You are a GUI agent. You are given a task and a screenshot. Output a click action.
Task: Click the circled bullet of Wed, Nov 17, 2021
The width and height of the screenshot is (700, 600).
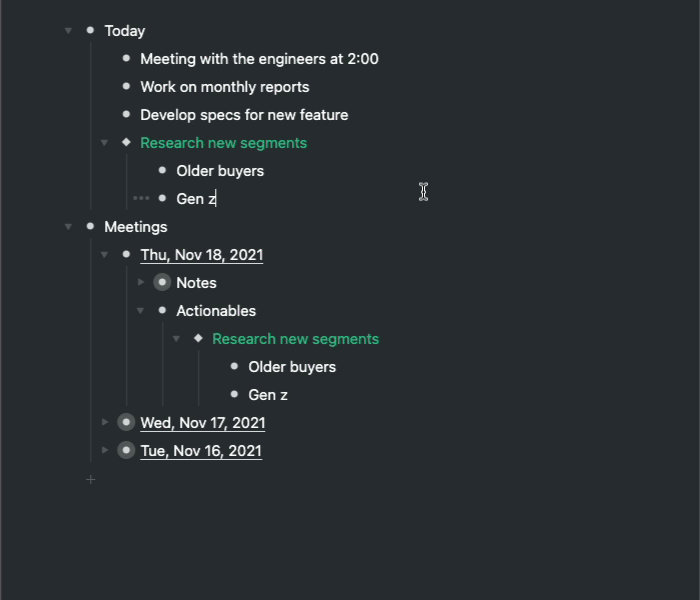coord(126,423)
